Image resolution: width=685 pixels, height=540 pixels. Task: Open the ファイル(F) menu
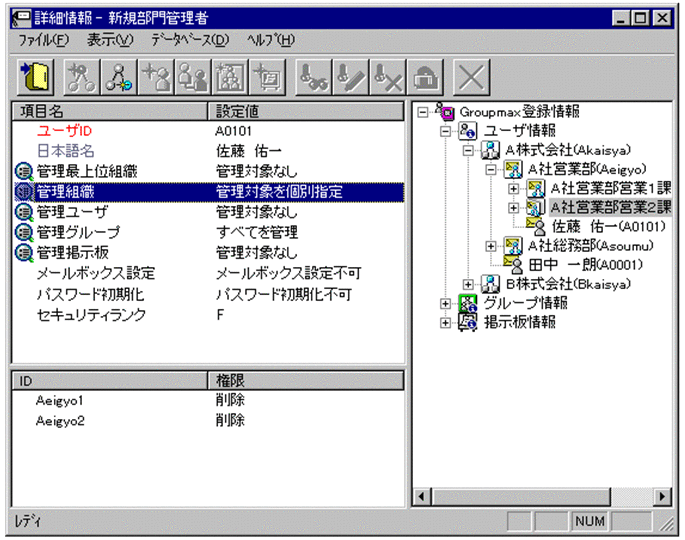pos(43,40)
